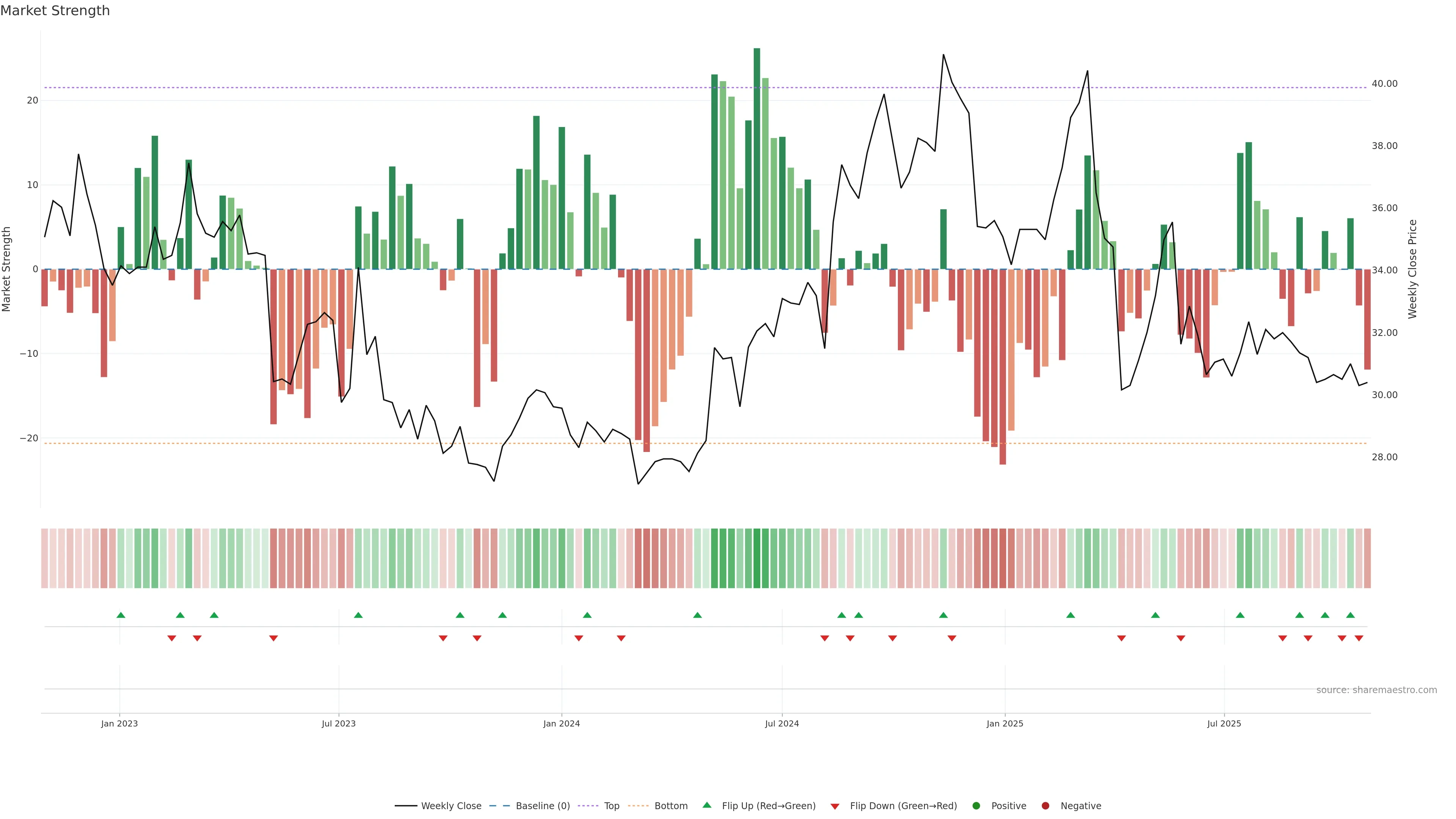This screenshot has width=1456, height=819.
Task: Click the red Flip Down legend triangle
Action: [835, 806]
